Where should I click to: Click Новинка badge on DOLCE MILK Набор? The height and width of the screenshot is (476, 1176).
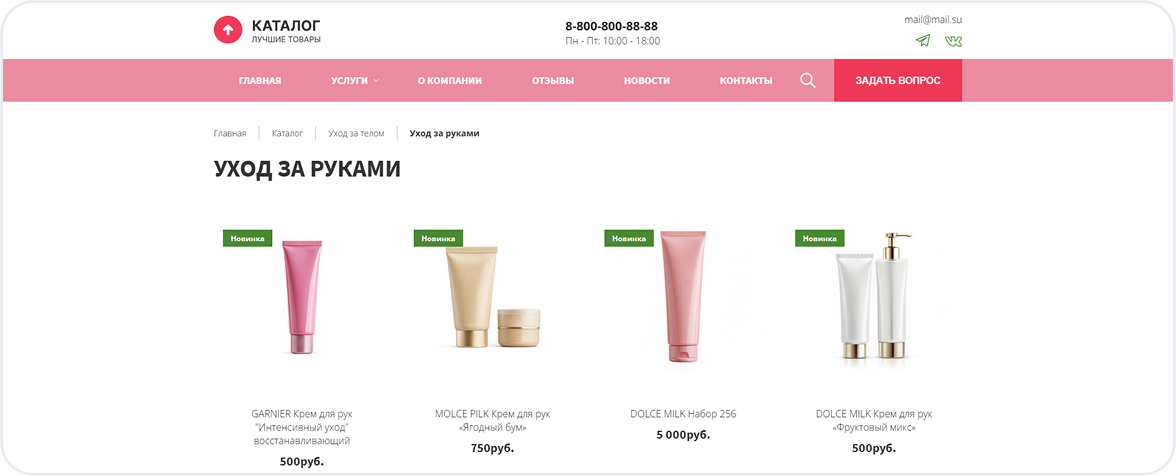(x=628, y=238)
